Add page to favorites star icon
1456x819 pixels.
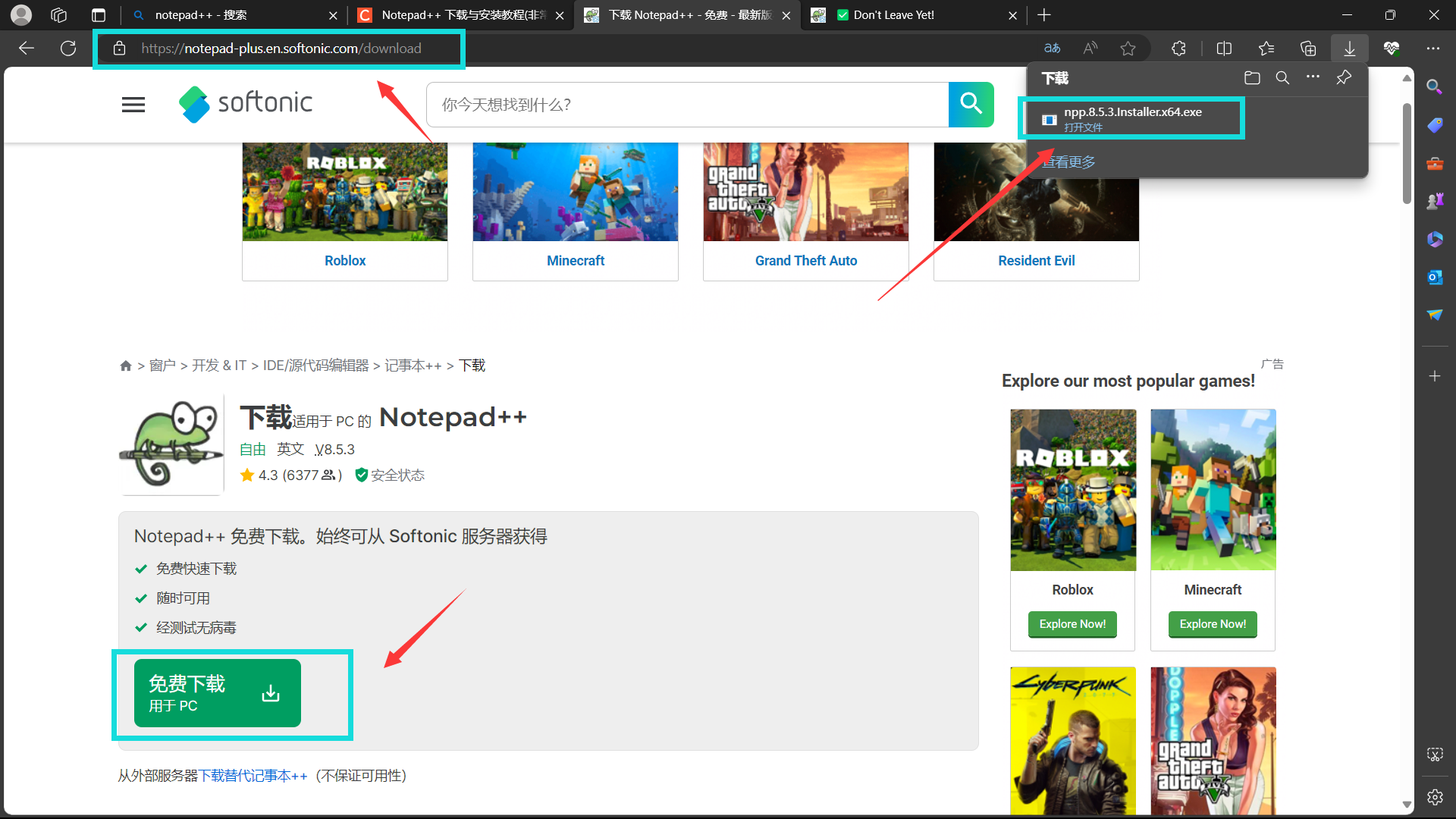coord(1128,49)
